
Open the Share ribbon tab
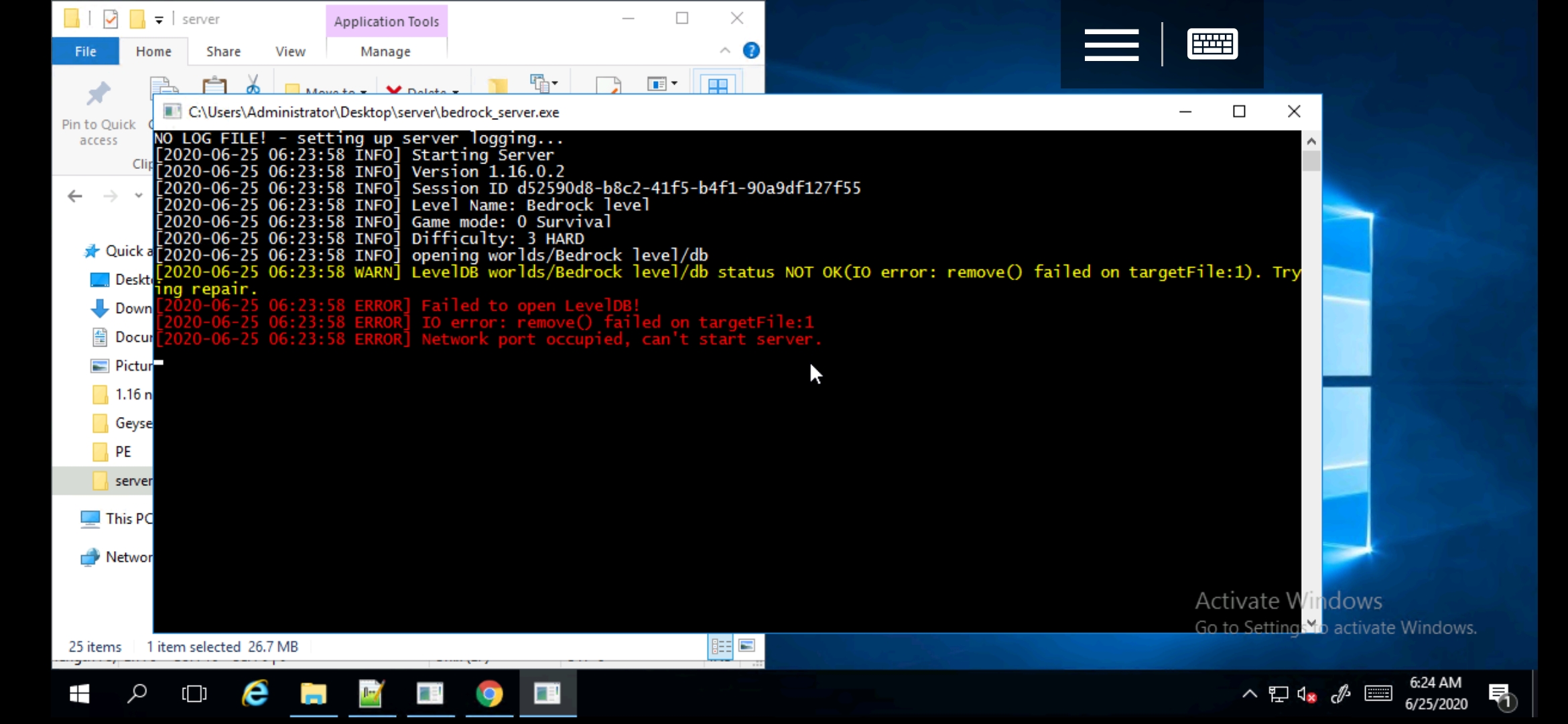(223, 52)
